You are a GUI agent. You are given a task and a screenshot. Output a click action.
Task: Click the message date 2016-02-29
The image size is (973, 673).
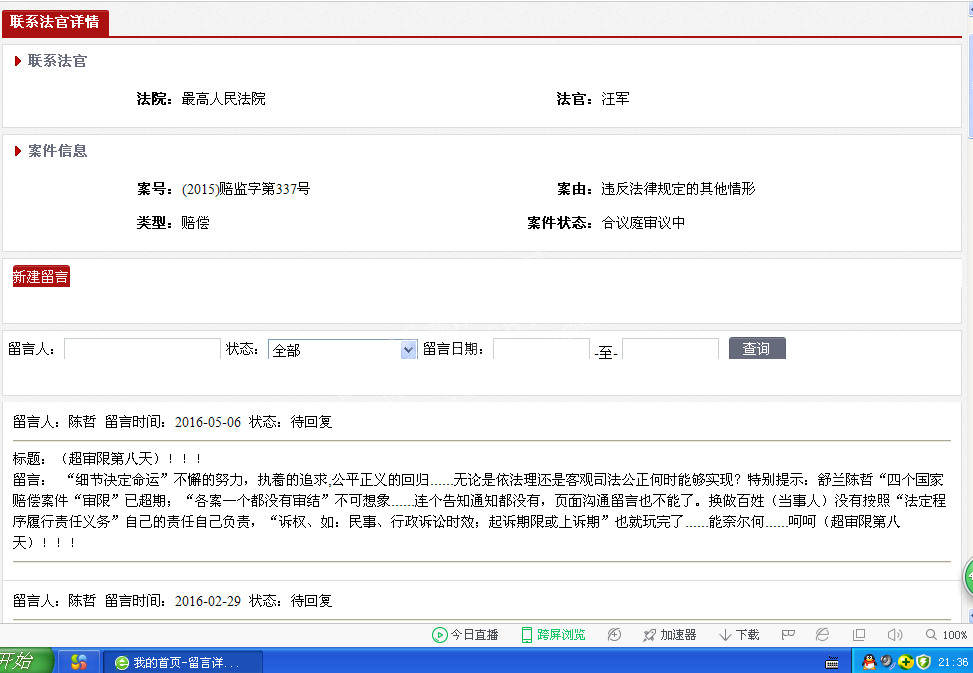[208, 600]
